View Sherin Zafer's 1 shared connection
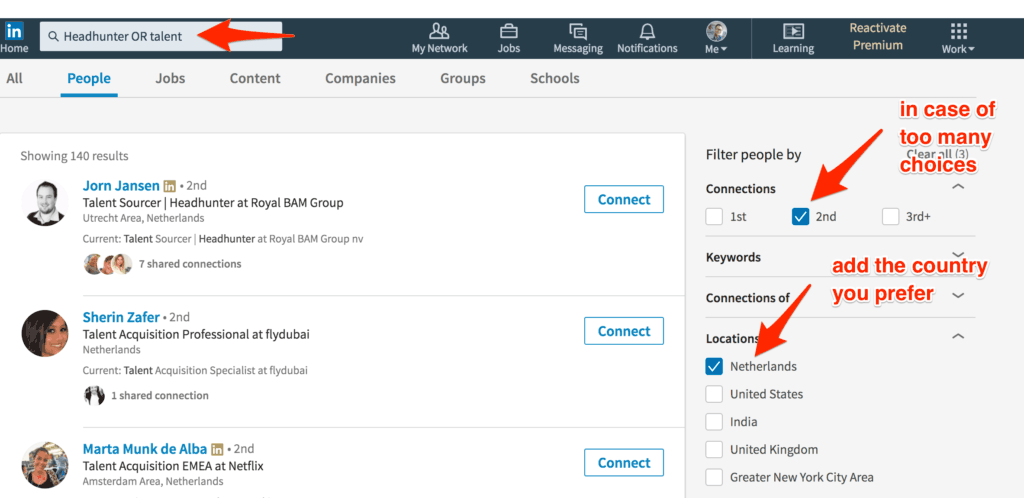The height and width of the screenshot is (498, 1024). (x=159, y=395)
